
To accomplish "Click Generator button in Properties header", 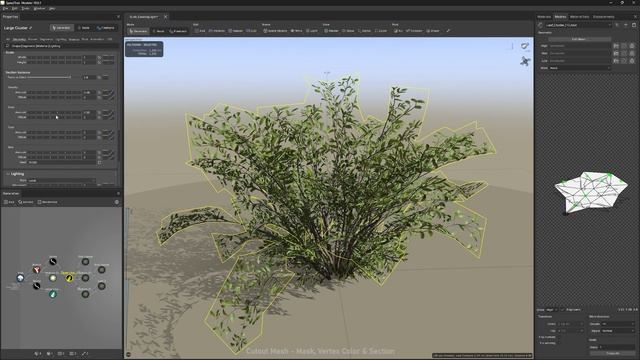I will 61,28.
